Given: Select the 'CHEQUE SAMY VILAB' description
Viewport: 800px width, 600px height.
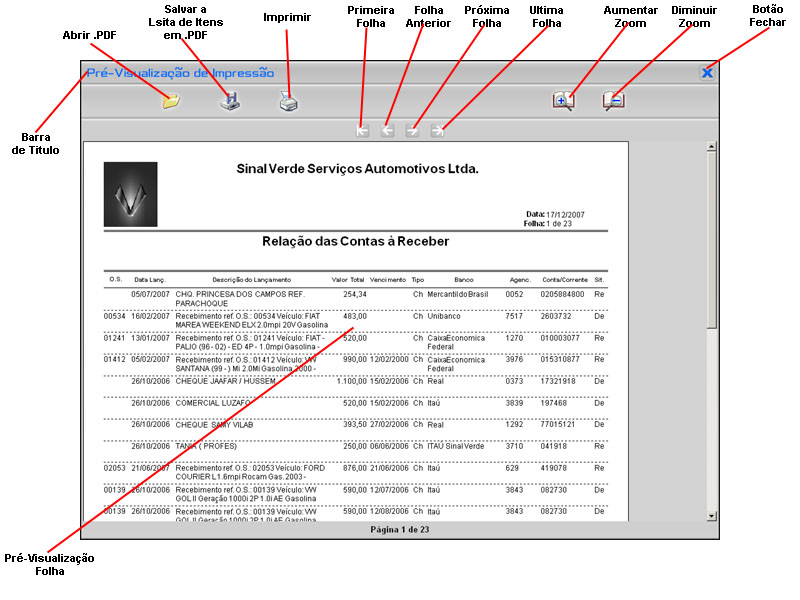Looking at the screenshot, I should 214,424.
